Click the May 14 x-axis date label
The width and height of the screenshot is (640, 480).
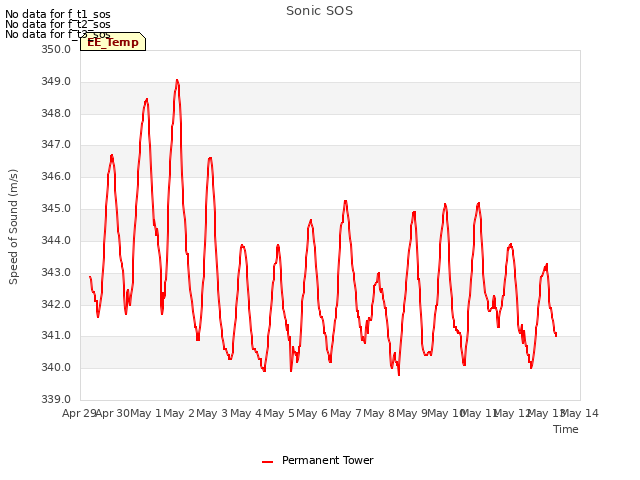coord(580,413)
